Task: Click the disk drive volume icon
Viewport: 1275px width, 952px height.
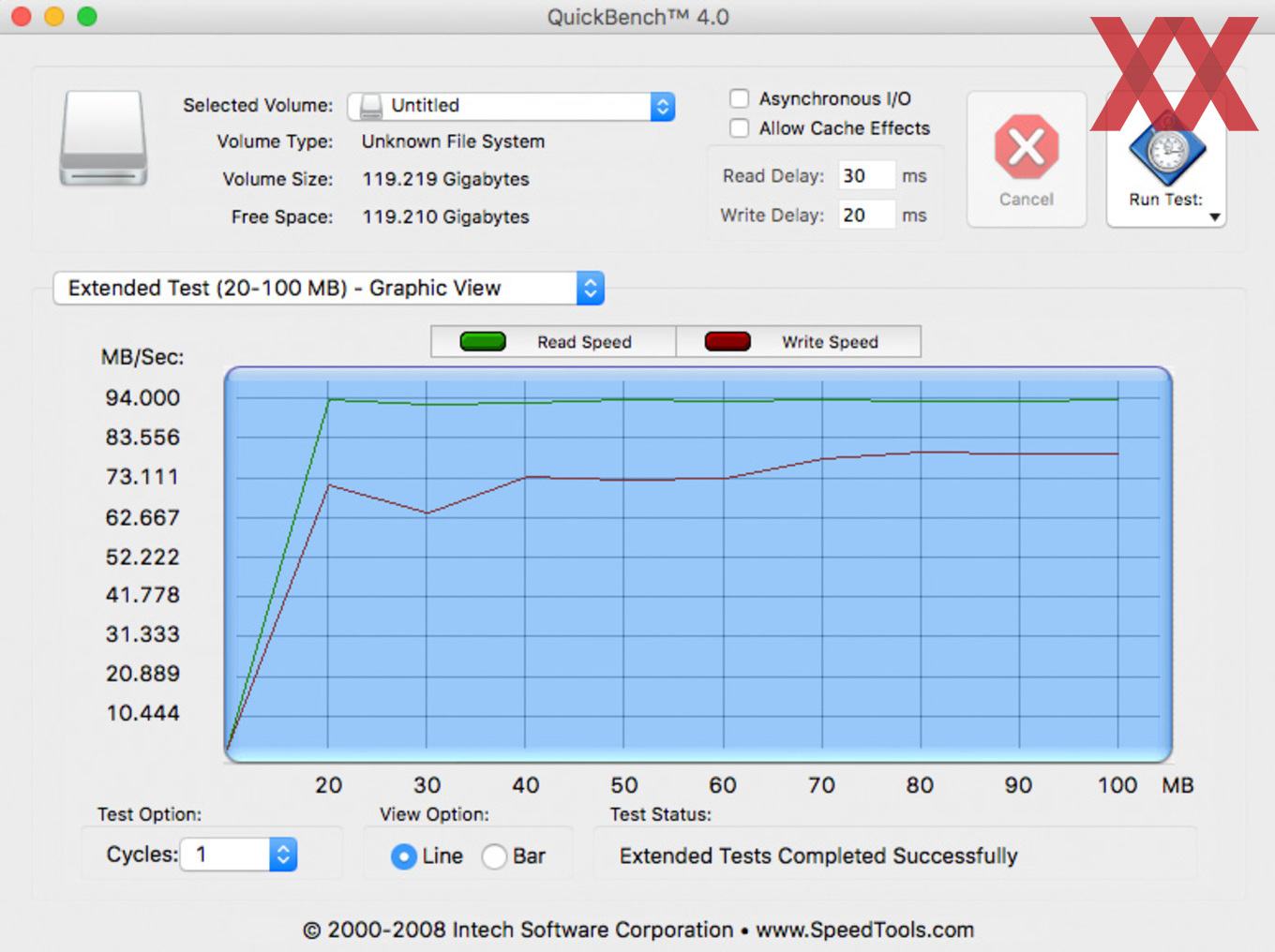Action: point(104,139)
